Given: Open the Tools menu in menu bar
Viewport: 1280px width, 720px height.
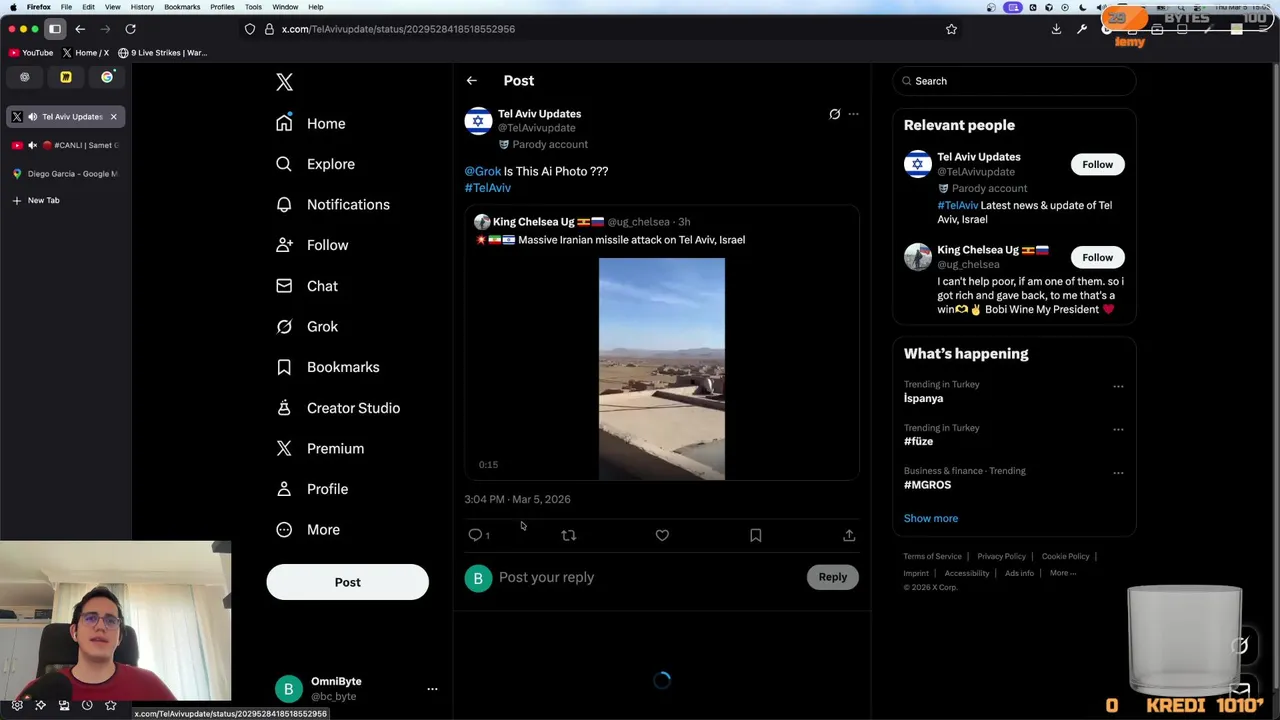Looking at the screenshot, I should pos(253,7).
